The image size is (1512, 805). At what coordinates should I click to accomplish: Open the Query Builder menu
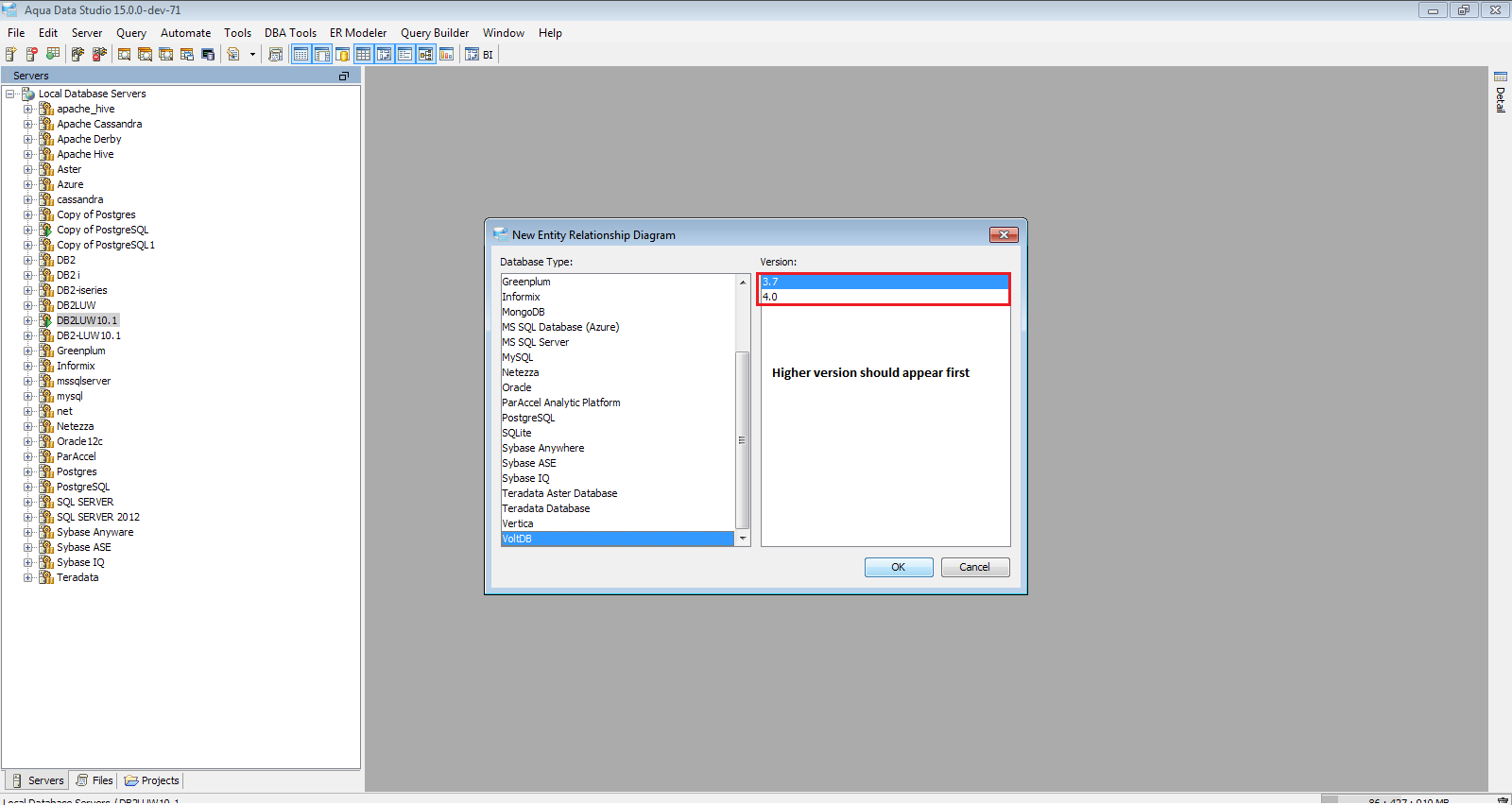pos(435,33)
